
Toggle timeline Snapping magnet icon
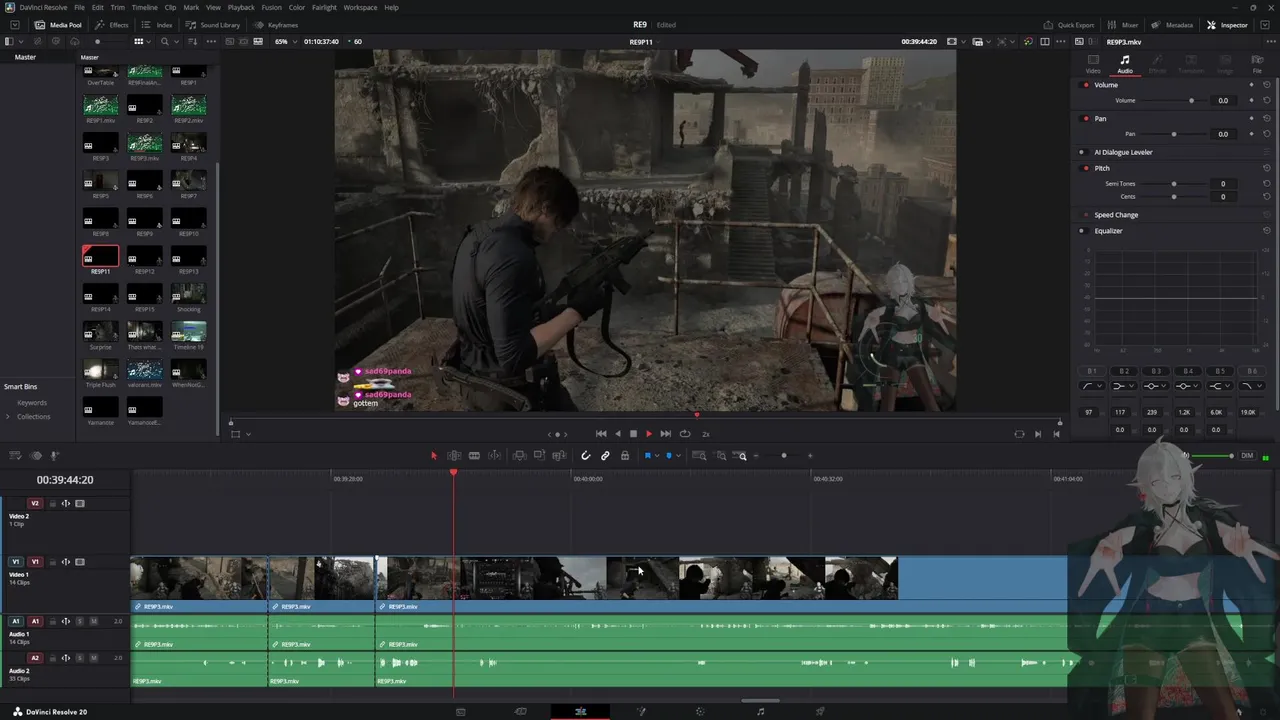[x=586, y=456]
